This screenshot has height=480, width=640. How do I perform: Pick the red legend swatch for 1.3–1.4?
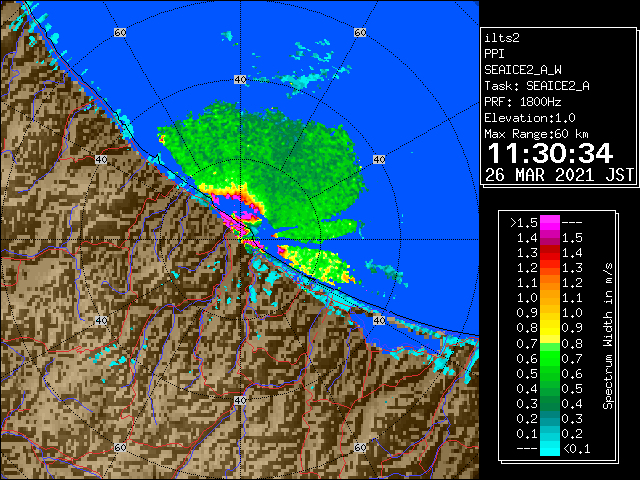550,253
